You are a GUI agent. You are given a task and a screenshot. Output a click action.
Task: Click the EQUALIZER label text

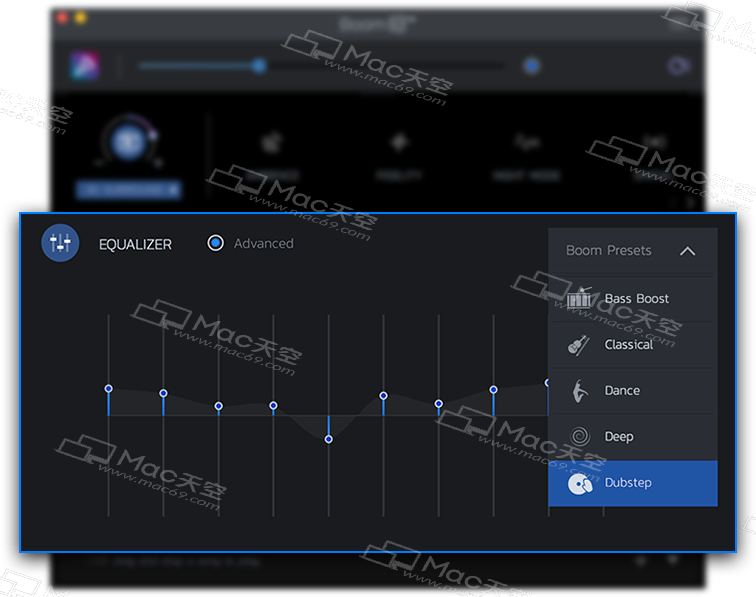(135, 244)
